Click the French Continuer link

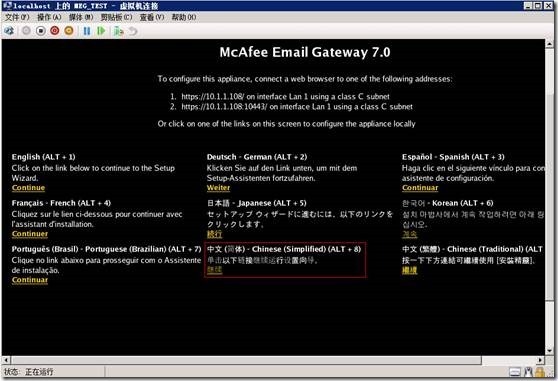click(x=30, y=234)
